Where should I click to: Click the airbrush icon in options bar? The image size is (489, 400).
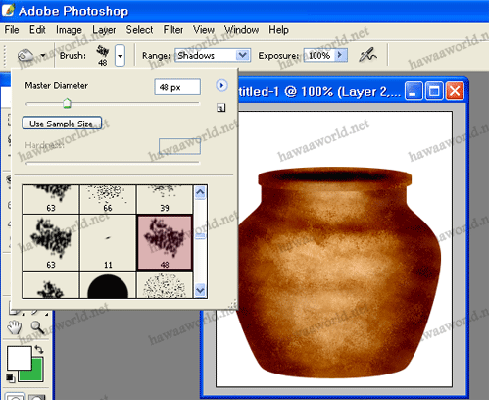(x=368, y=55)
